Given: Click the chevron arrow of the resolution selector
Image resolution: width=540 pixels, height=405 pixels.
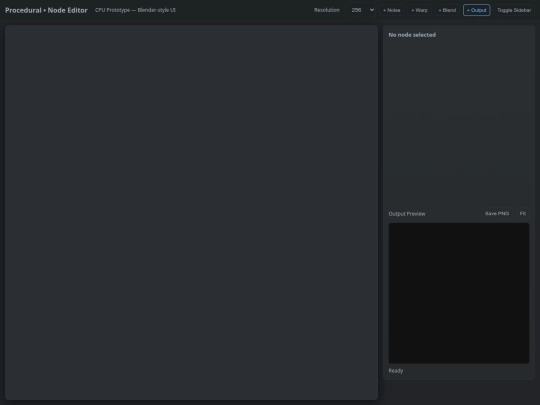Looking at the screenshot, I should pyautogui.click(x=372, y=10).
